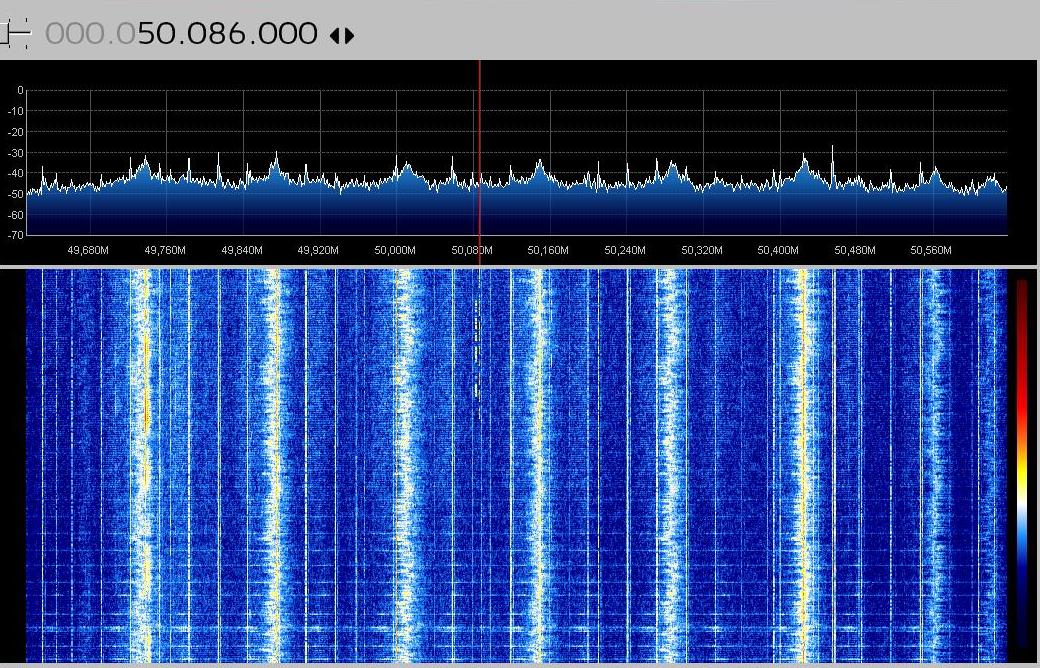Click the 50,400M frequency axis label
The height and width of the screenshot is (668, 1040).
point(778,250)
